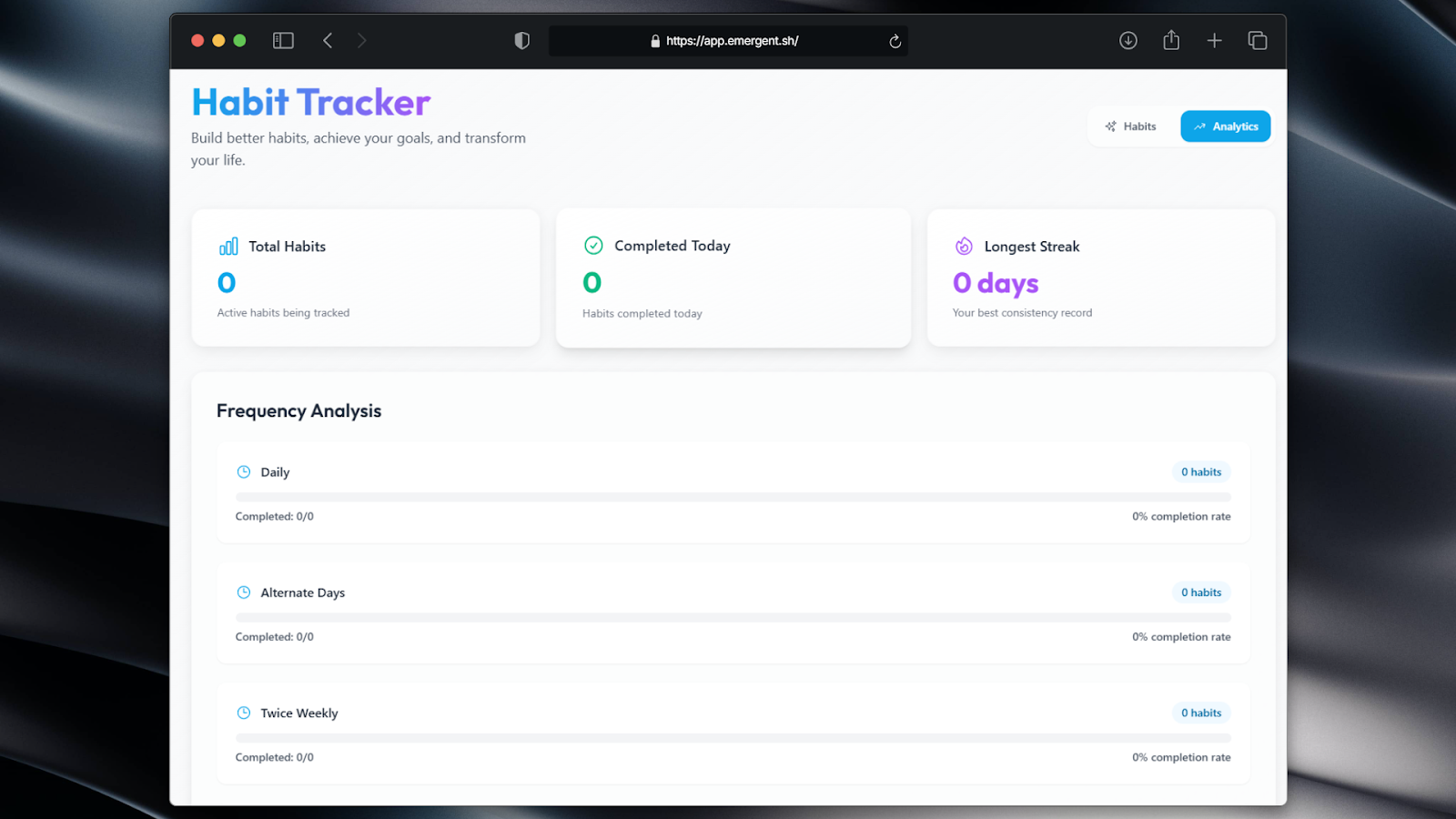Image resolution: width=1456 pixels, height=819 pixels.
Task: Click the Total Habits card label
Action: pos(287,247)
